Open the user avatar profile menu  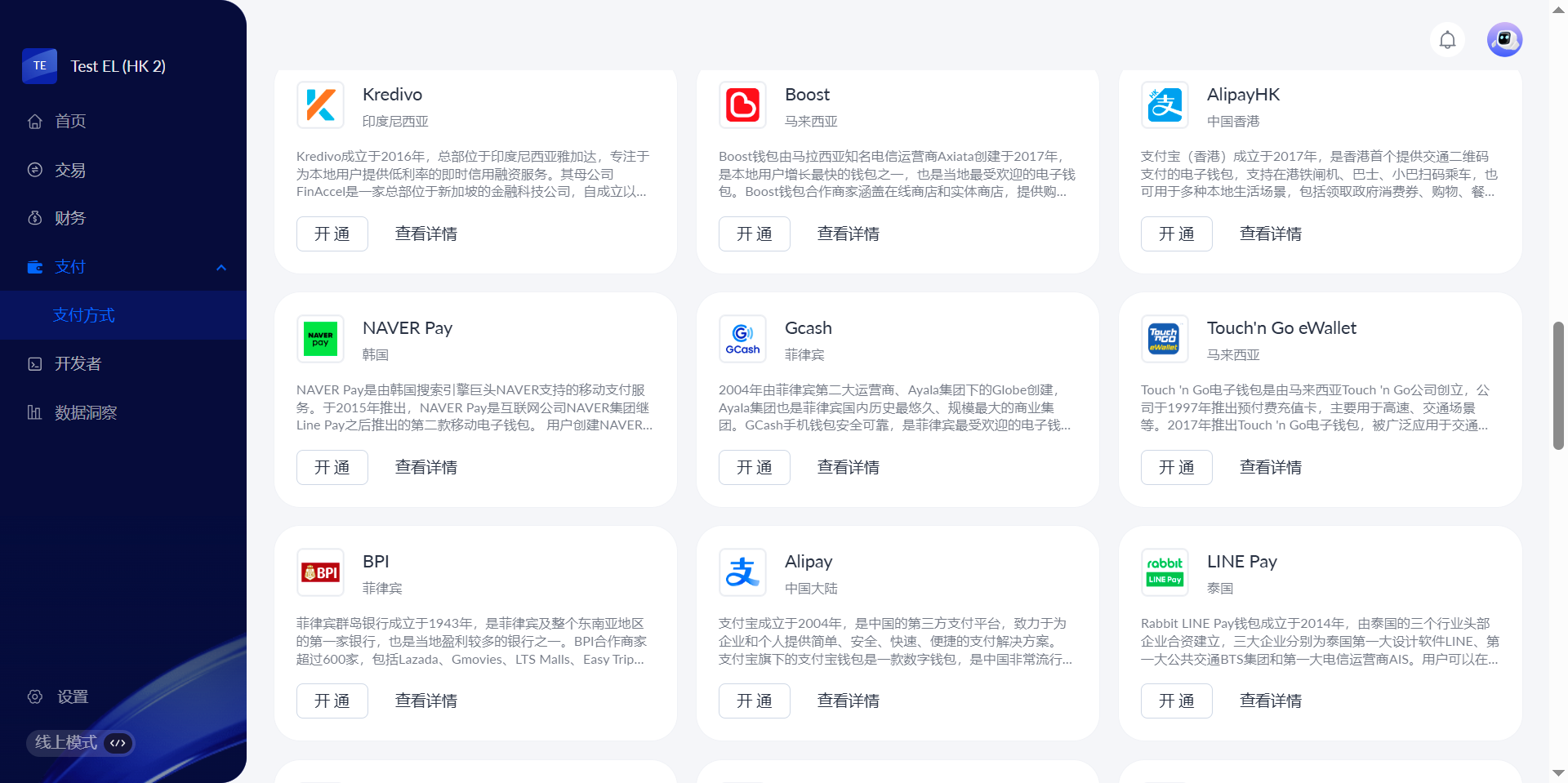click(x=1504, y=40)
